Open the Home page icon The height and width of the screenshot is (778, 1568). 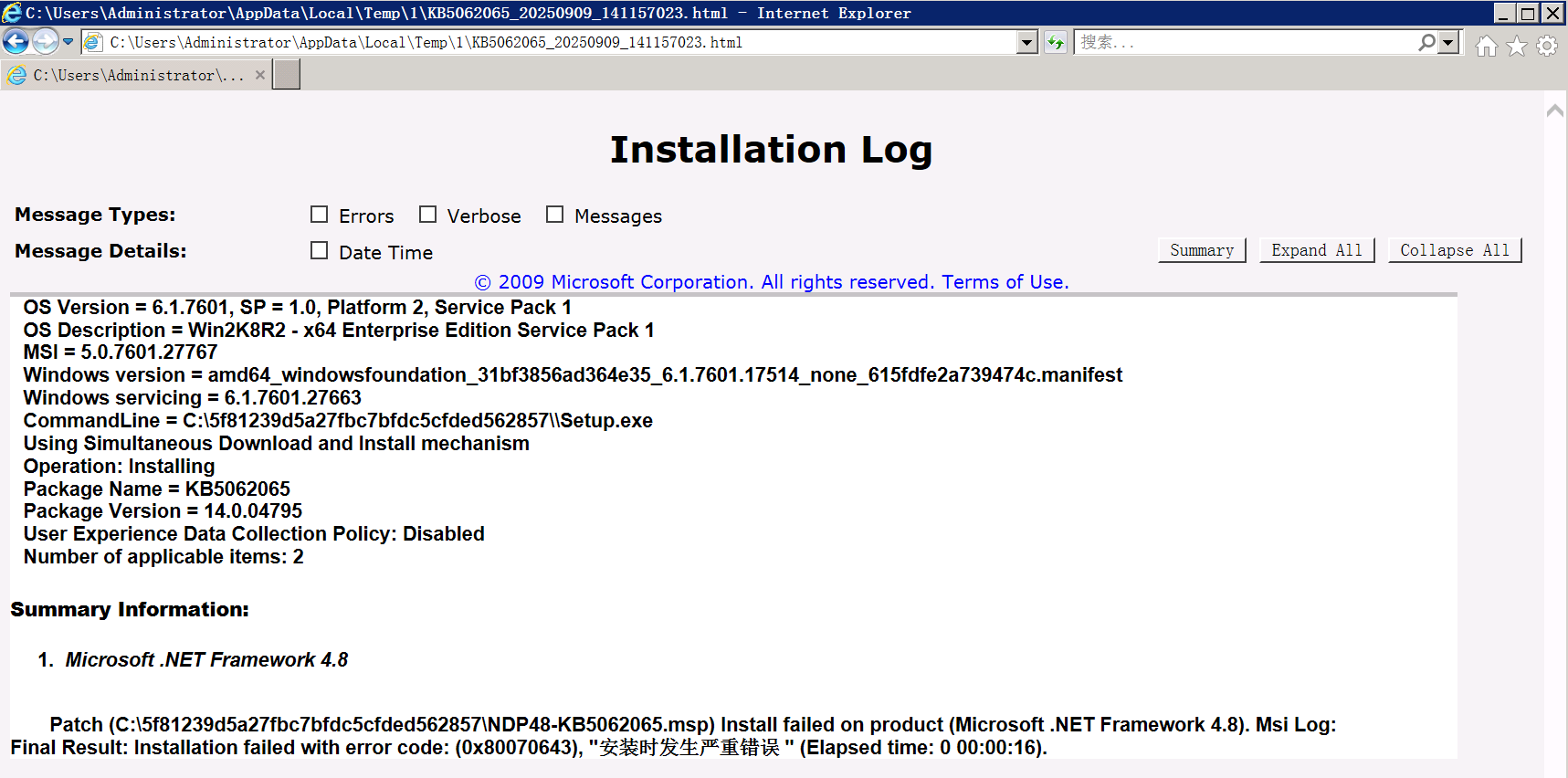click(1487, 46)
